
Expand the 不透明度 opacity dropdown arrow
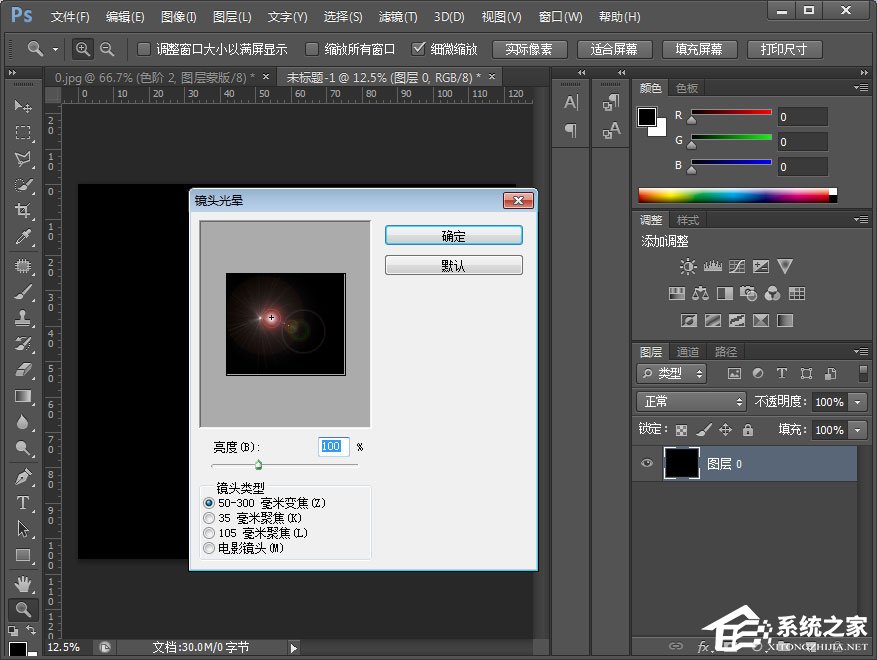pos(858,401)
